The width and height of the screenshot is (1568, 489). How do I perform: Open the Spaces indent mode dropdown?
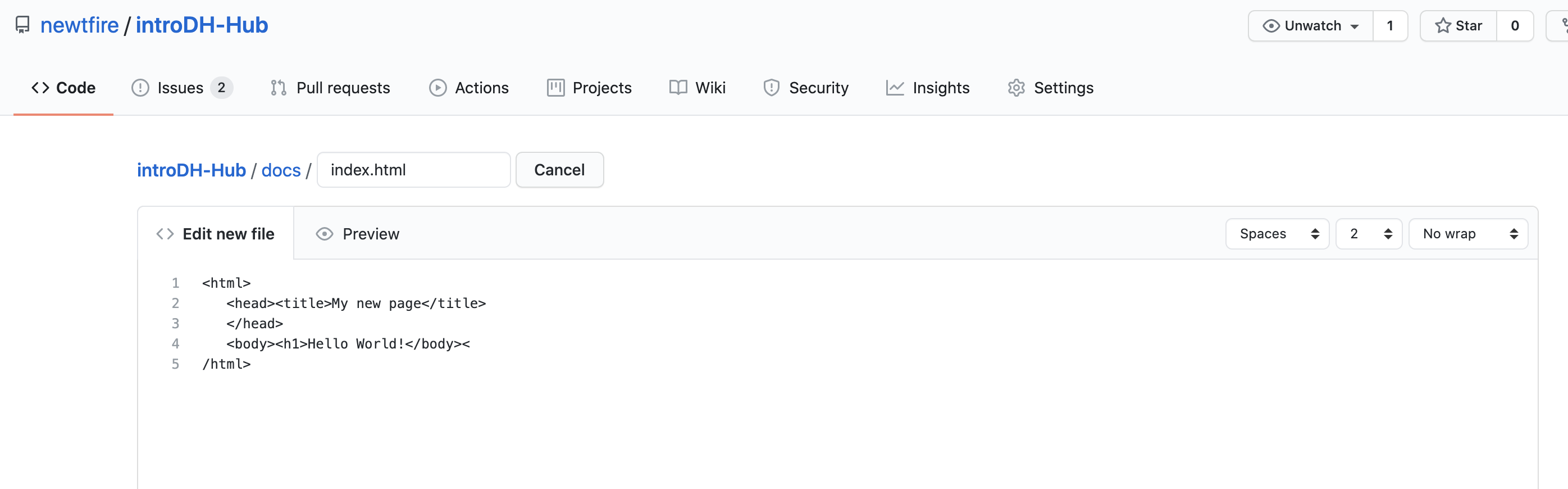(x=1277, y=233)
